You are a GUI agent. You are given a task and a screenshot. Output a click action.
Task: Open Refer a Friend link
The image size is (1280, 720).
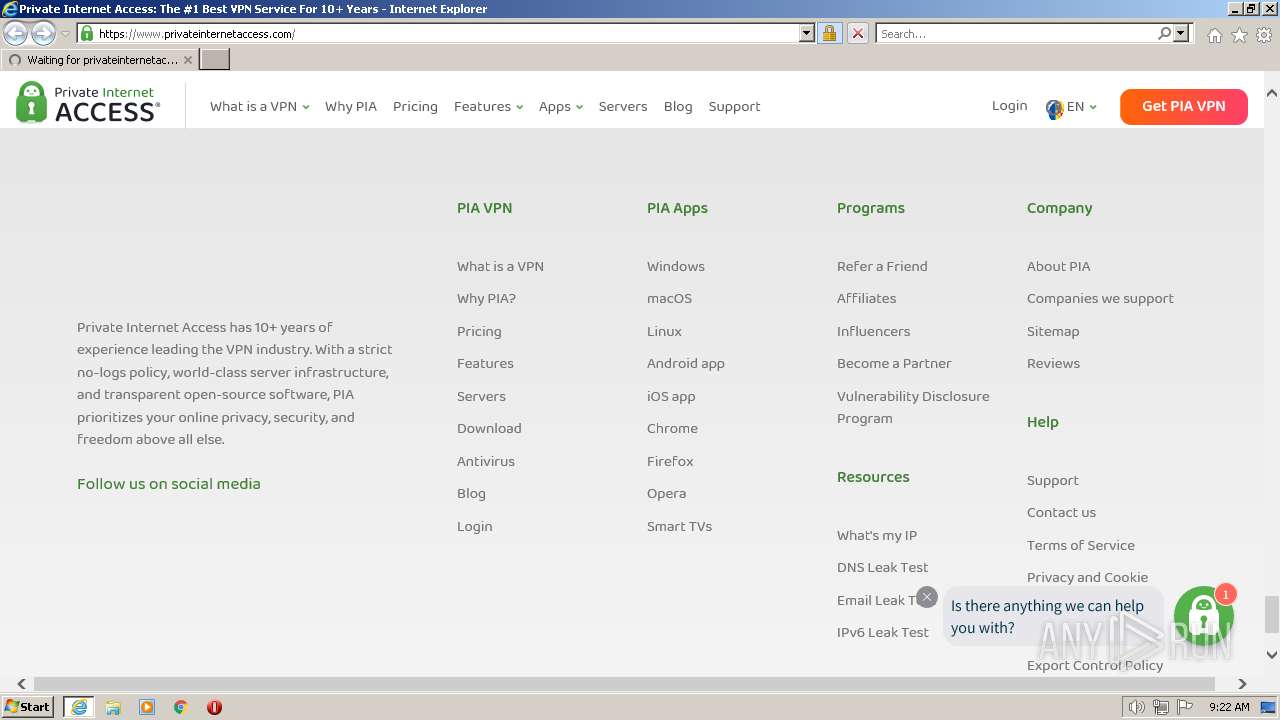tap(882, 266)
